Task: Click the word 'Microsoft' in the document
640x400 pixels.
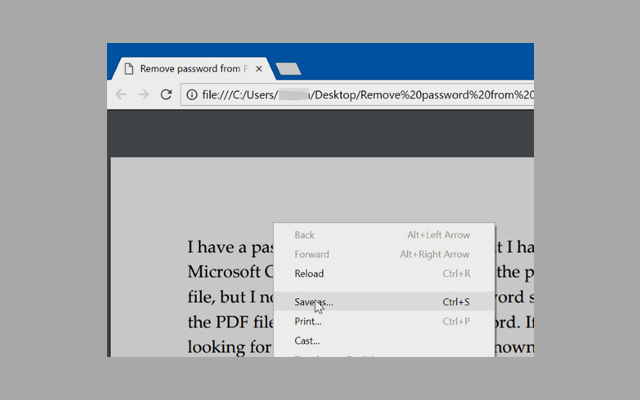Action: click(226, 272)
